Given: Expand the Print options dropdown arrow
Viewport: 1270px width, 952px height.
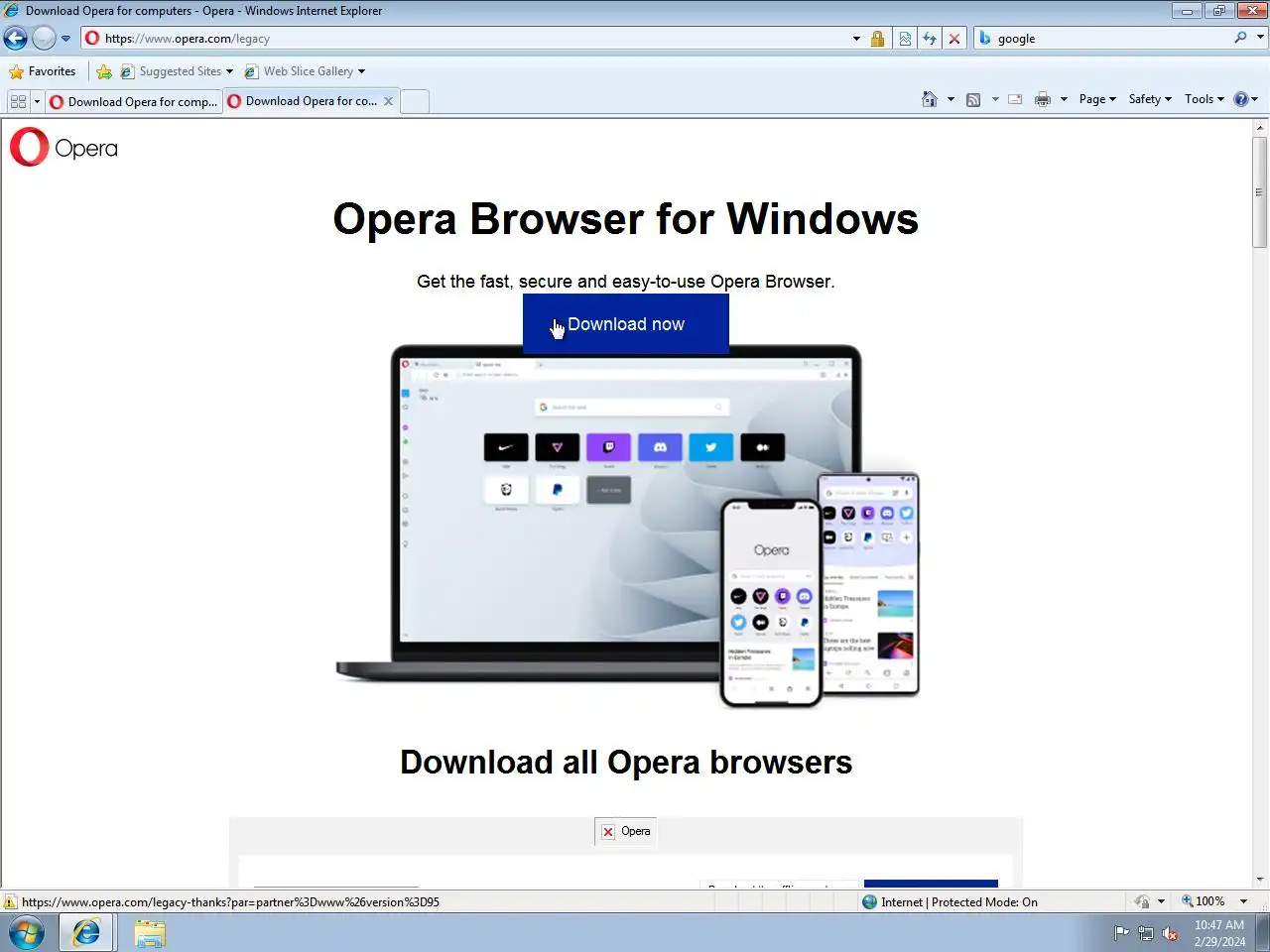Looking at the screenshot, I should pos(1064,99).
